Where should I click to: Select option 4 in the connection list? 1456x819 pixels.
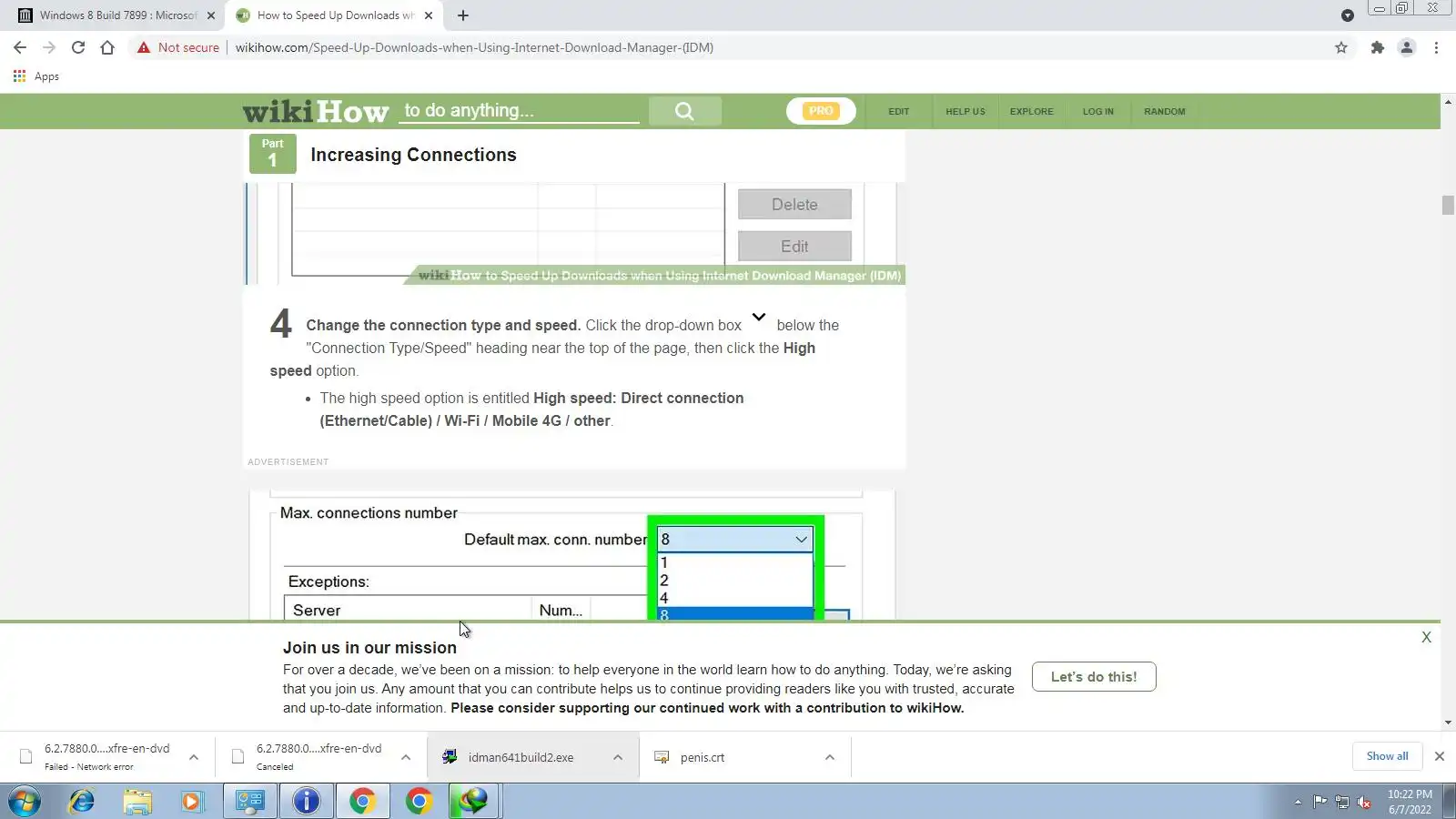point(735,598)
